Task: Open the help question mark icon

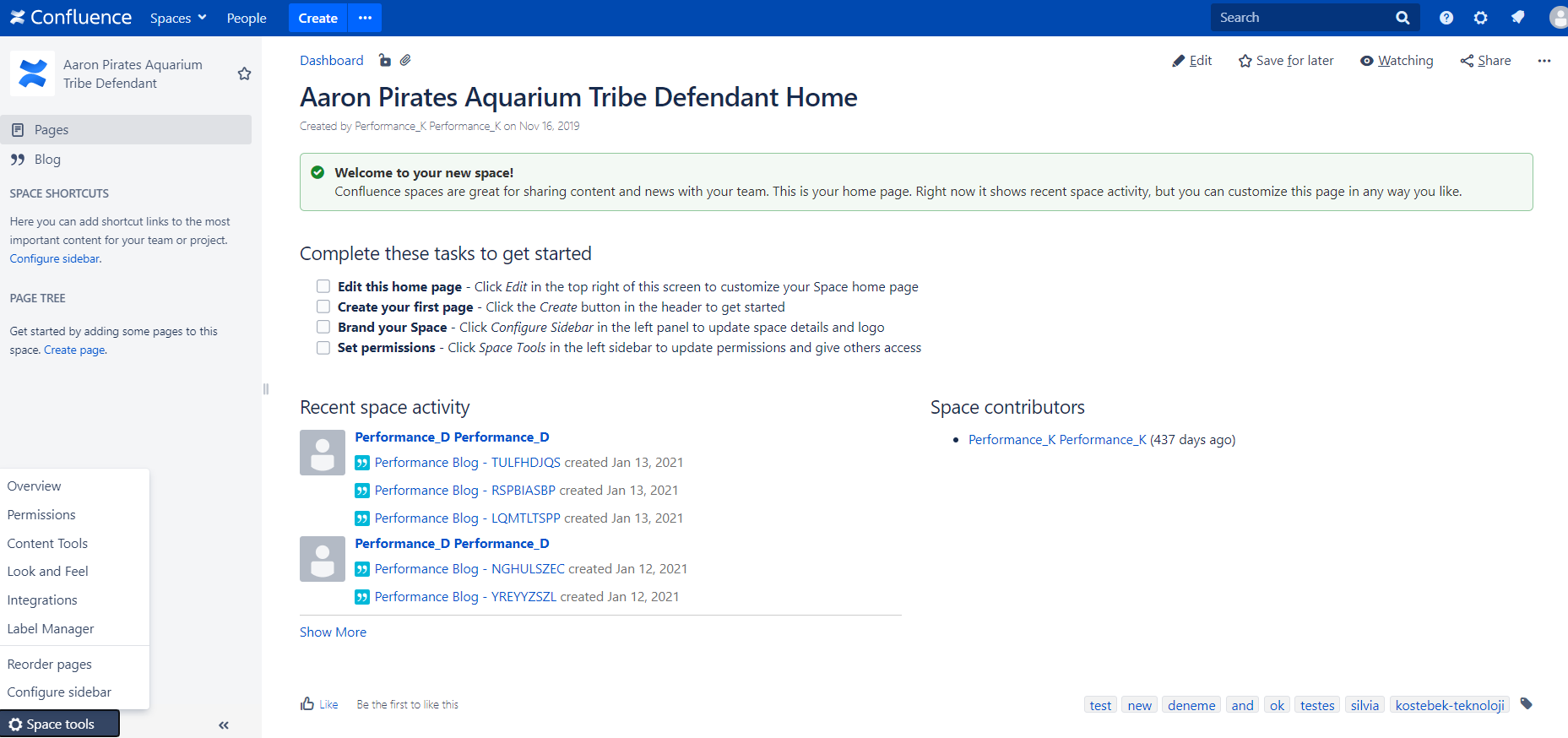Action: pyautogui.click(x=1446, y=18)
